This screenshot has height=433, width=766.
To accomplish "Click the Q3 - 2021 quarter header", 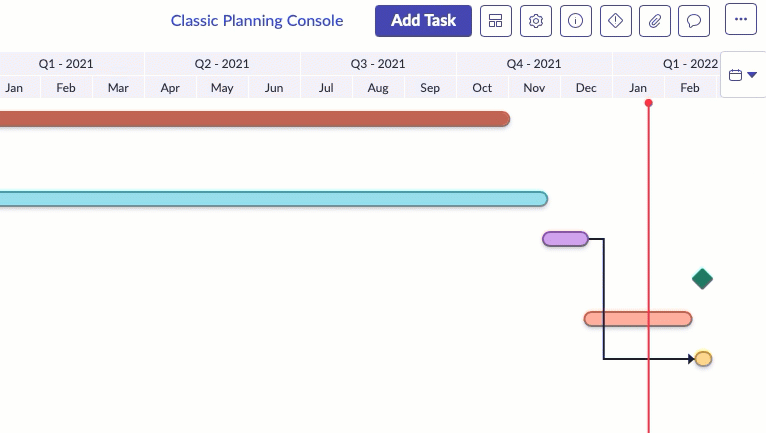I will click(x=378, y=64).
